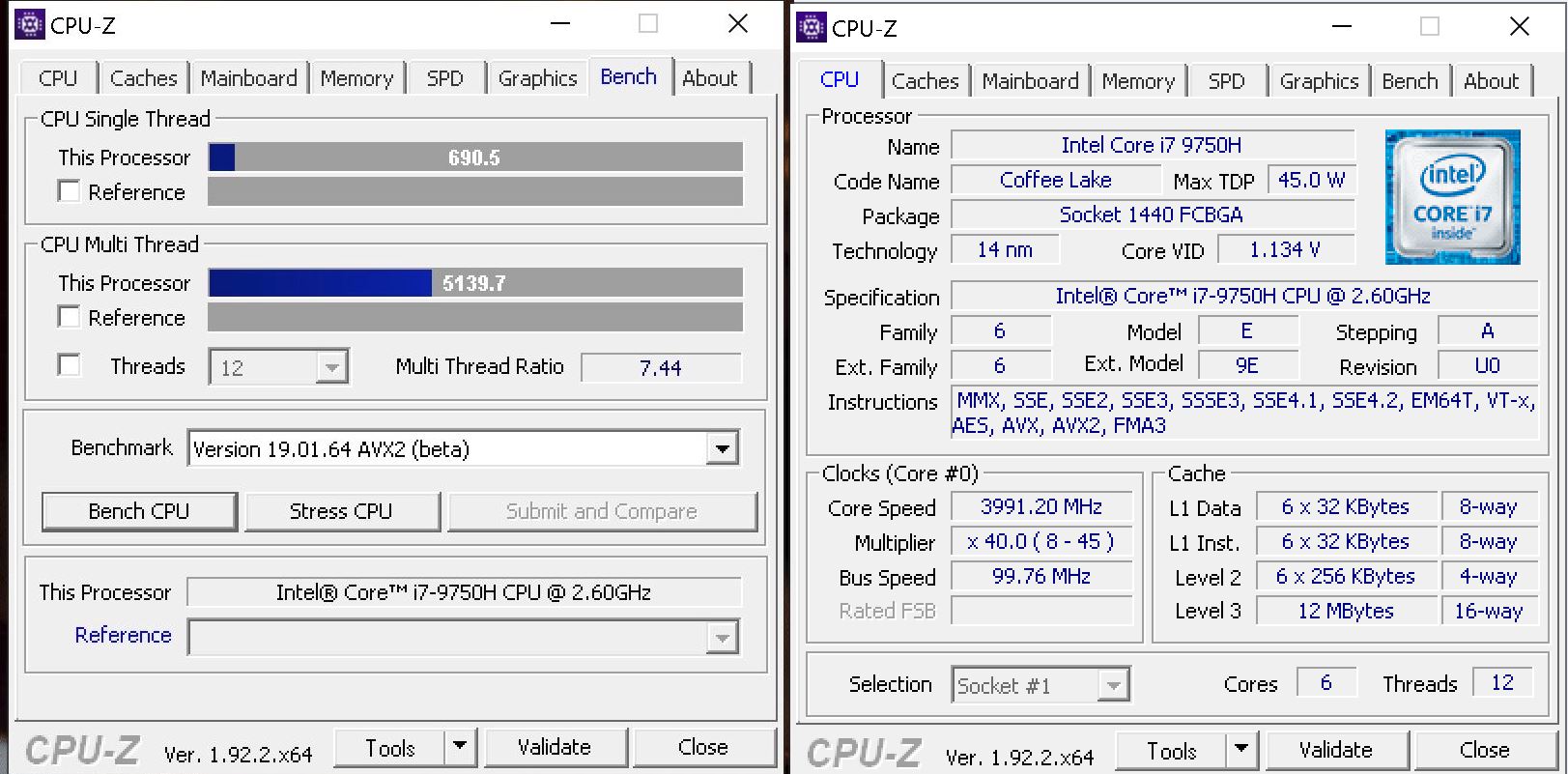
Task: Click empty single thread Reference bar
Action: (475, 191)
